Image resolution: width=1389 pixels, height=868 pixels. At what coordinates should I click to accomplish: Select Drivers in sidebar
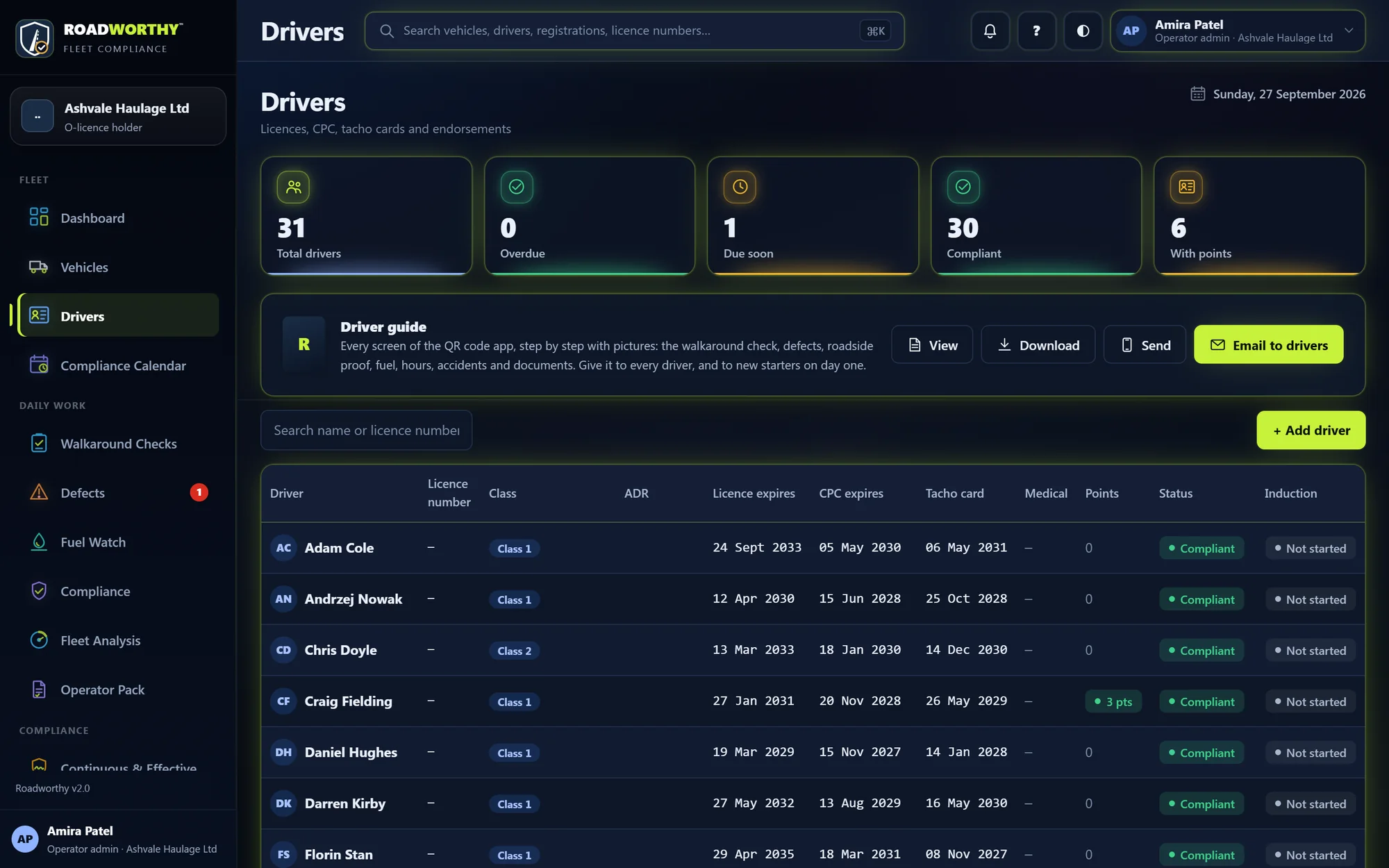coord(118,315)
